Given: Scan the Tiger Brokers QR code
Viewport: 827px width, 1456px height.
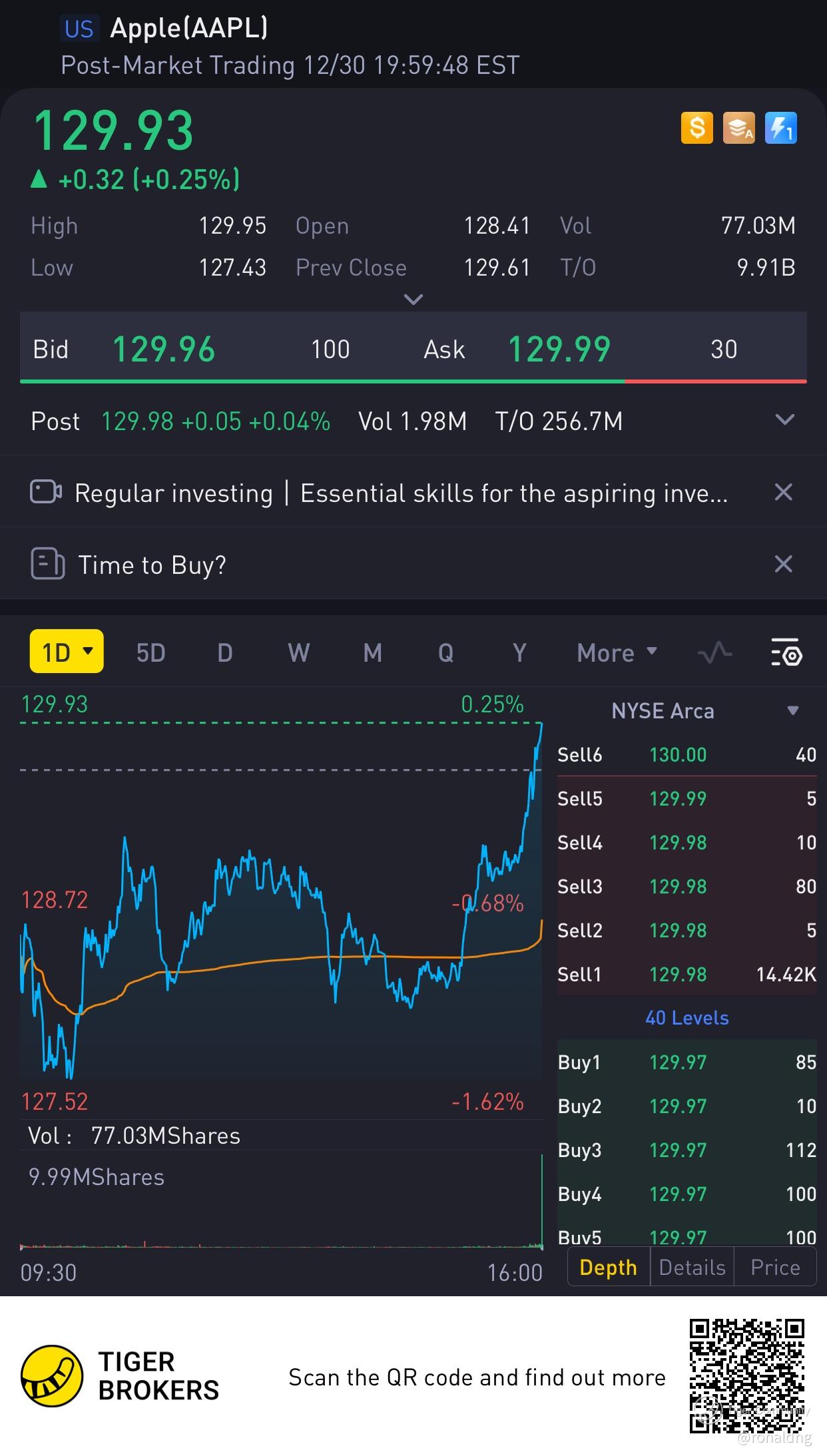Looking at the screenshot, I should coord(747,1375).
